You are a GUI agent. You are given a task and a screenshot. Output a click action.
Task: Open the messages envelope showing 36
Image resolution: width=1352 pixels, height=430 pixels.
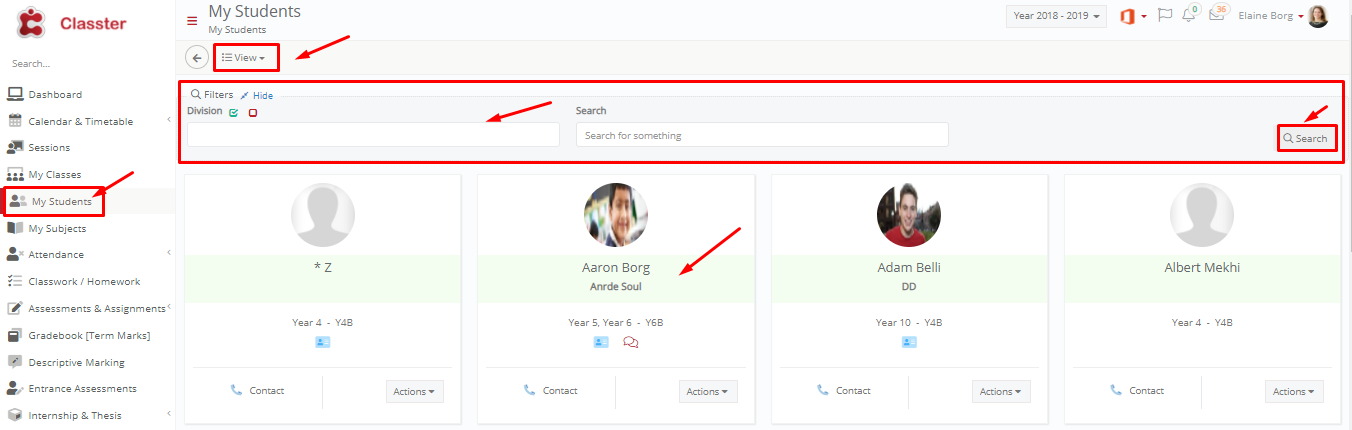pos(1216,15)
